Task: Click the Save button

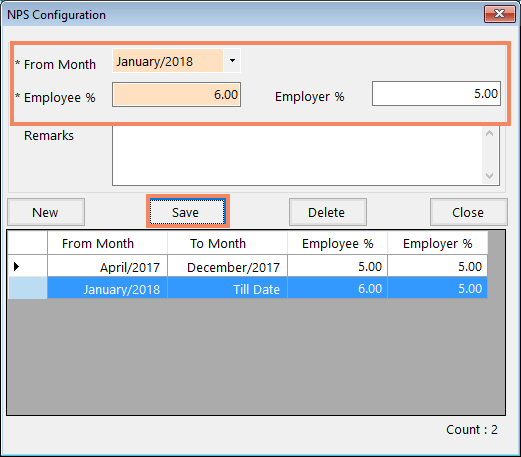Action: pos(188,212)
